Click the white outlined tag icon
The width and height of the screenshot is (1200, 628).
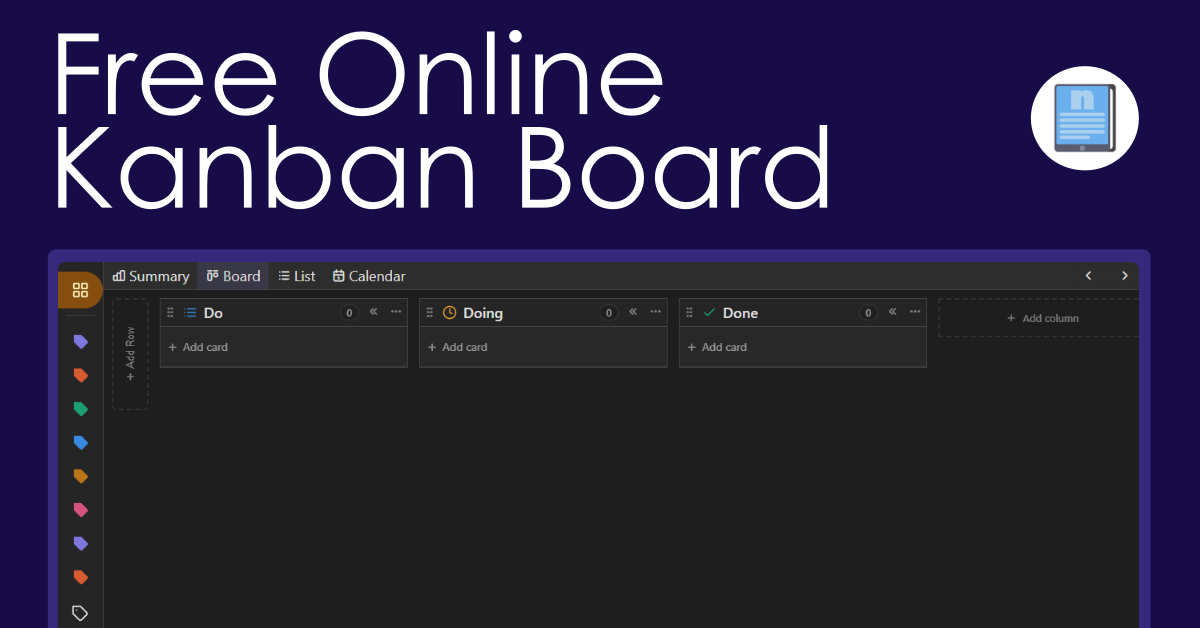(81, 613)
